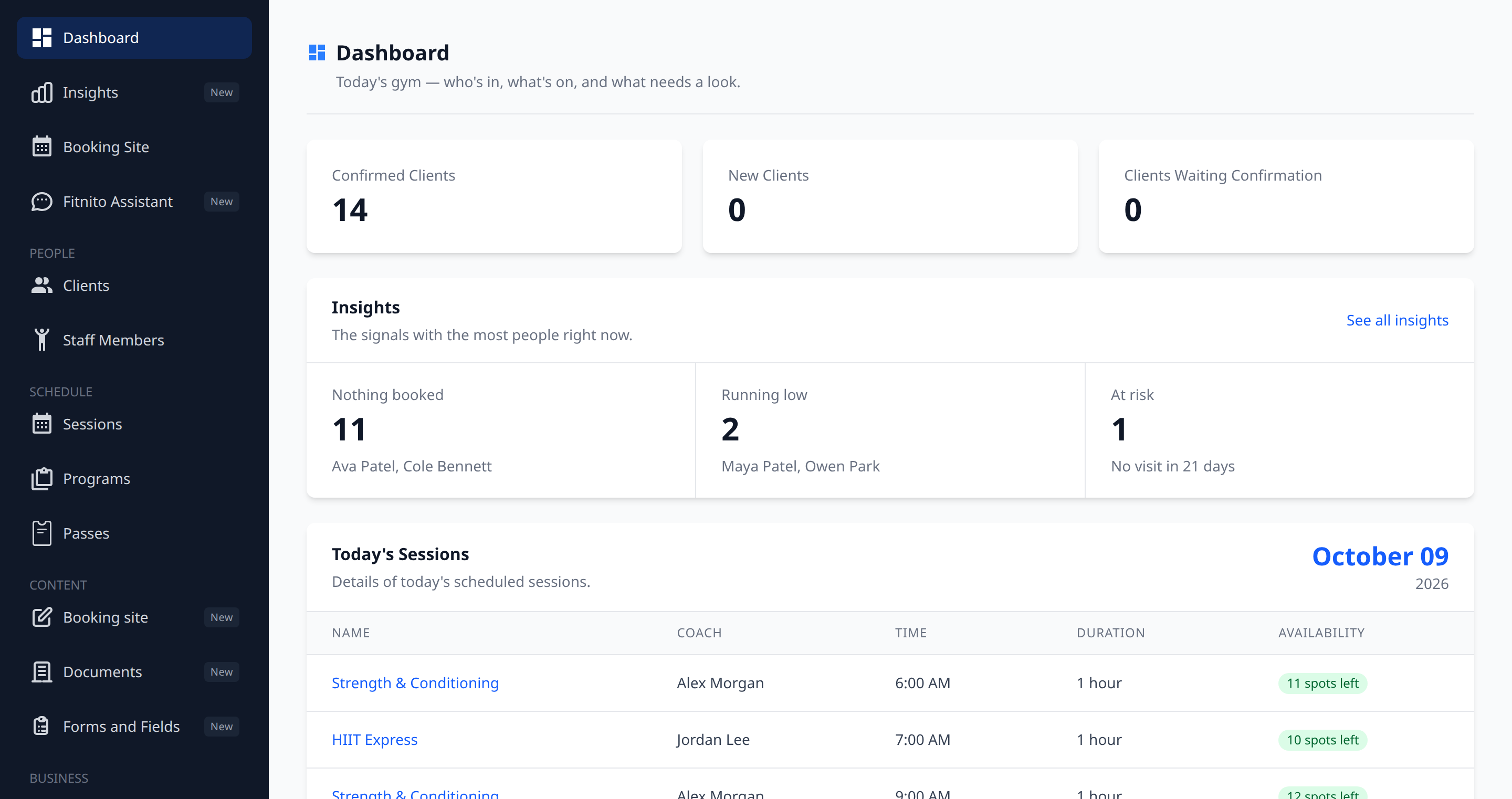This screenshot has width=1512, height=799.
Task: Click the 7:00 AM time cell
Action: tap(922, 739)
